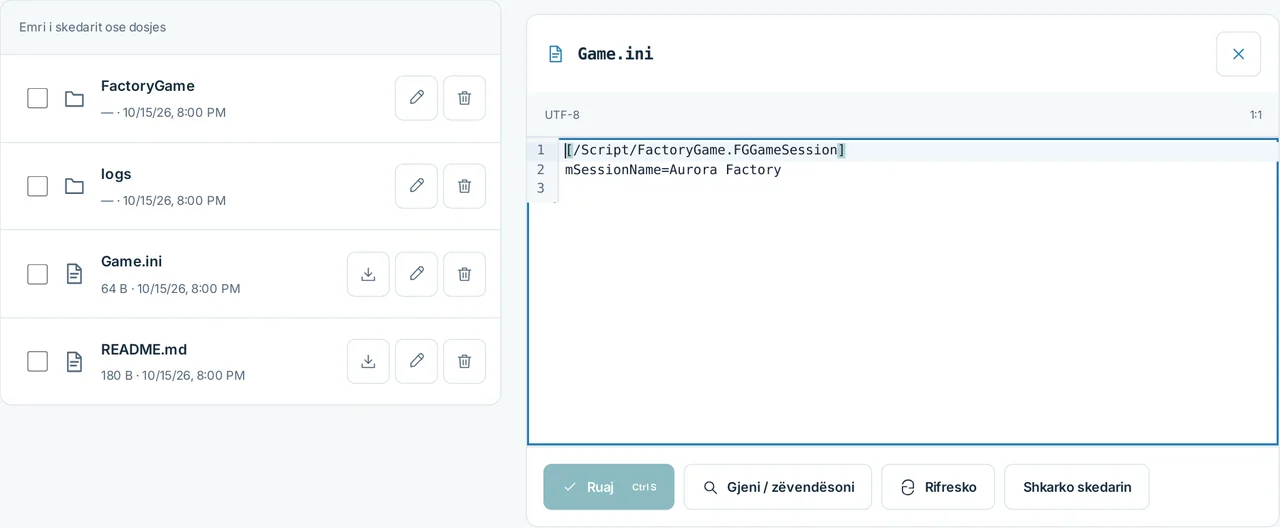Download the Game.ini file
The height and width of the screenshot is (528, 1280).
(x=368, y=274)
